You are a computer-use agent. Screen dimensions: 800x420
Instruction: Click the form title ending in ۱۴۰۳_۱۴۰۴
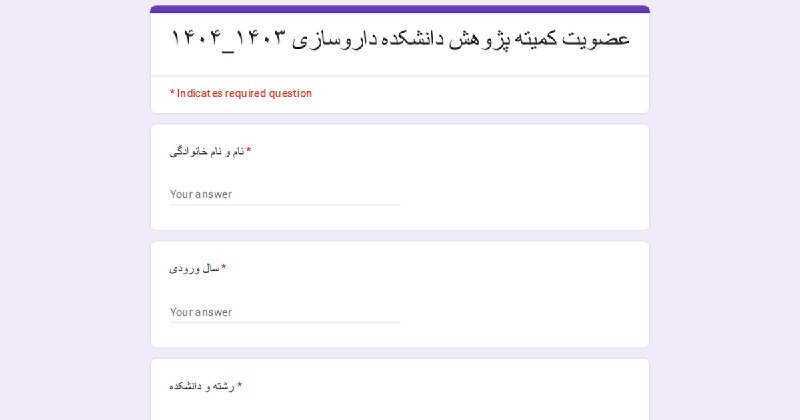tap(400, 39)
